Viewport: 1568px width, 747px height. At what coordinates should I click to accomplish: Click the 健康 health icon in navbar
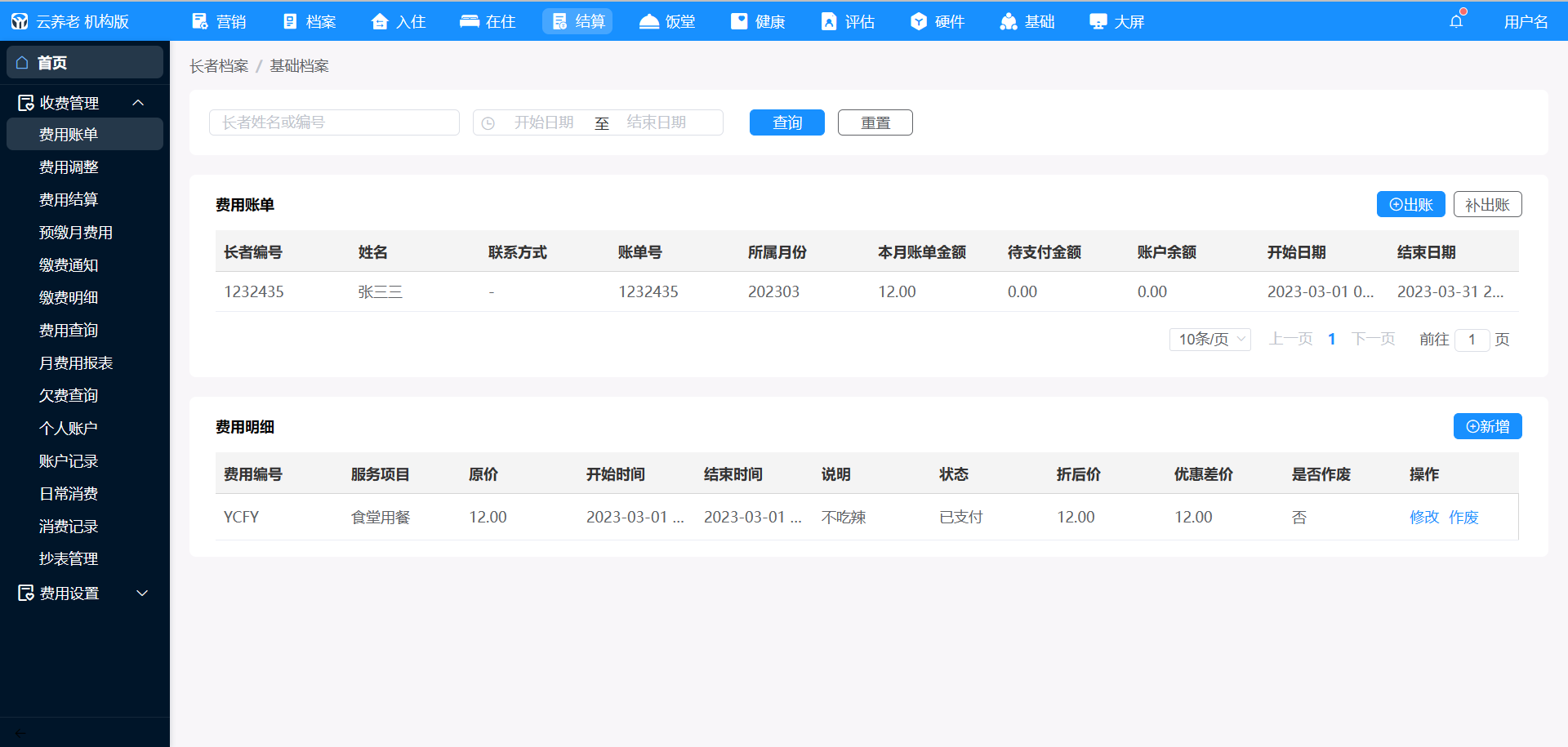pyautogui.click(x=739, y=21)
